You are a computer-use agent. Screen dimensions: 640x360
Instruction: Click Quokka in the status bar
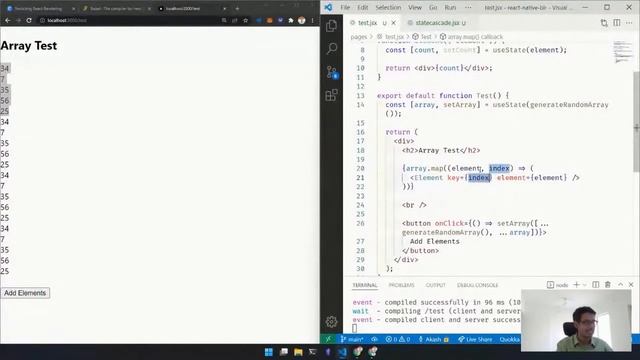(509, 339)
